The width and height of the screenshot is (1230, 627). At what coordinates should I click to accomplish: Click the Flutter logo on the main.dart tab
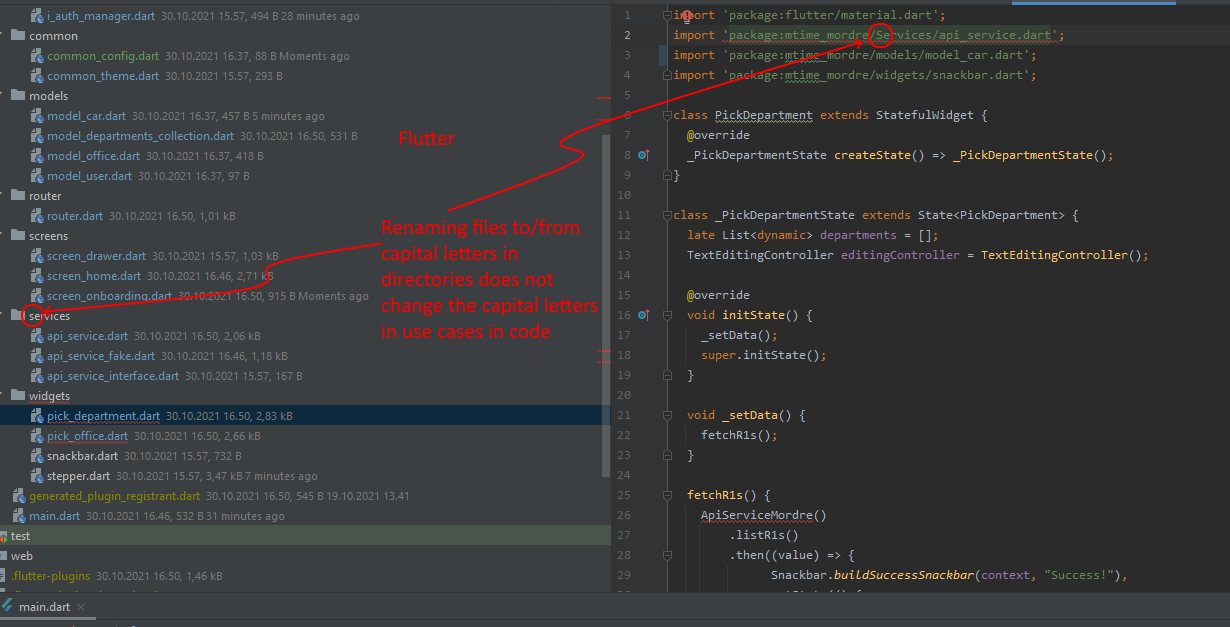coord(8,606)
